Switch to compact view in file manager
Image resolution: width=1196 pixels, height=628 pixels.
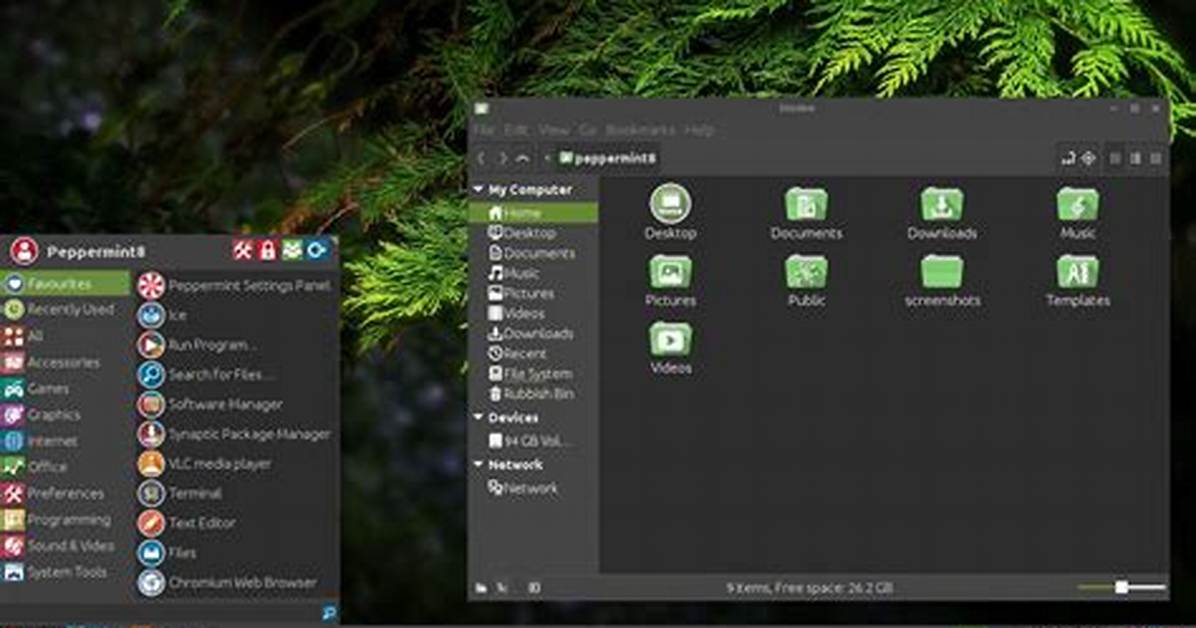pos(1156,158)
